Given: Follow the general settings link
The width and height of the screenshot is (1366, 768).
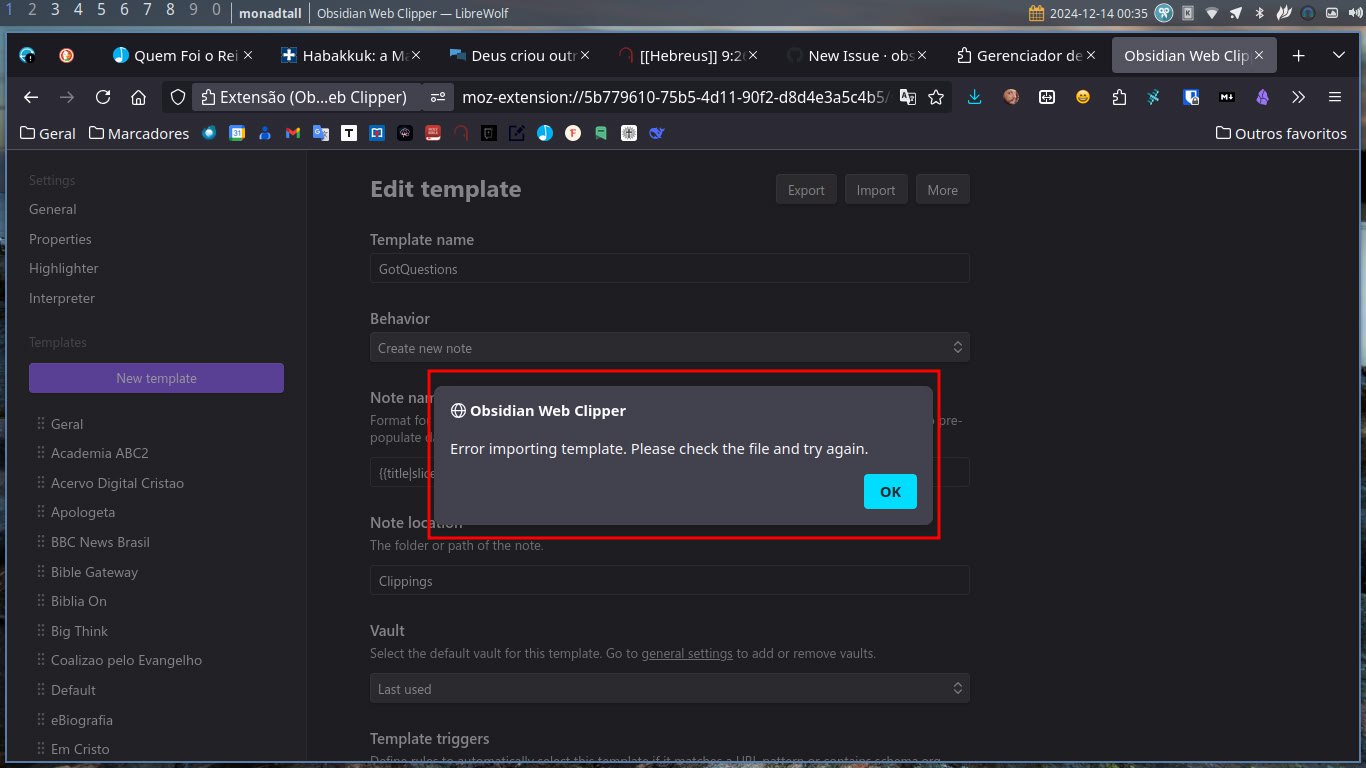Looking at the screenshot, I should click(687, 654).
